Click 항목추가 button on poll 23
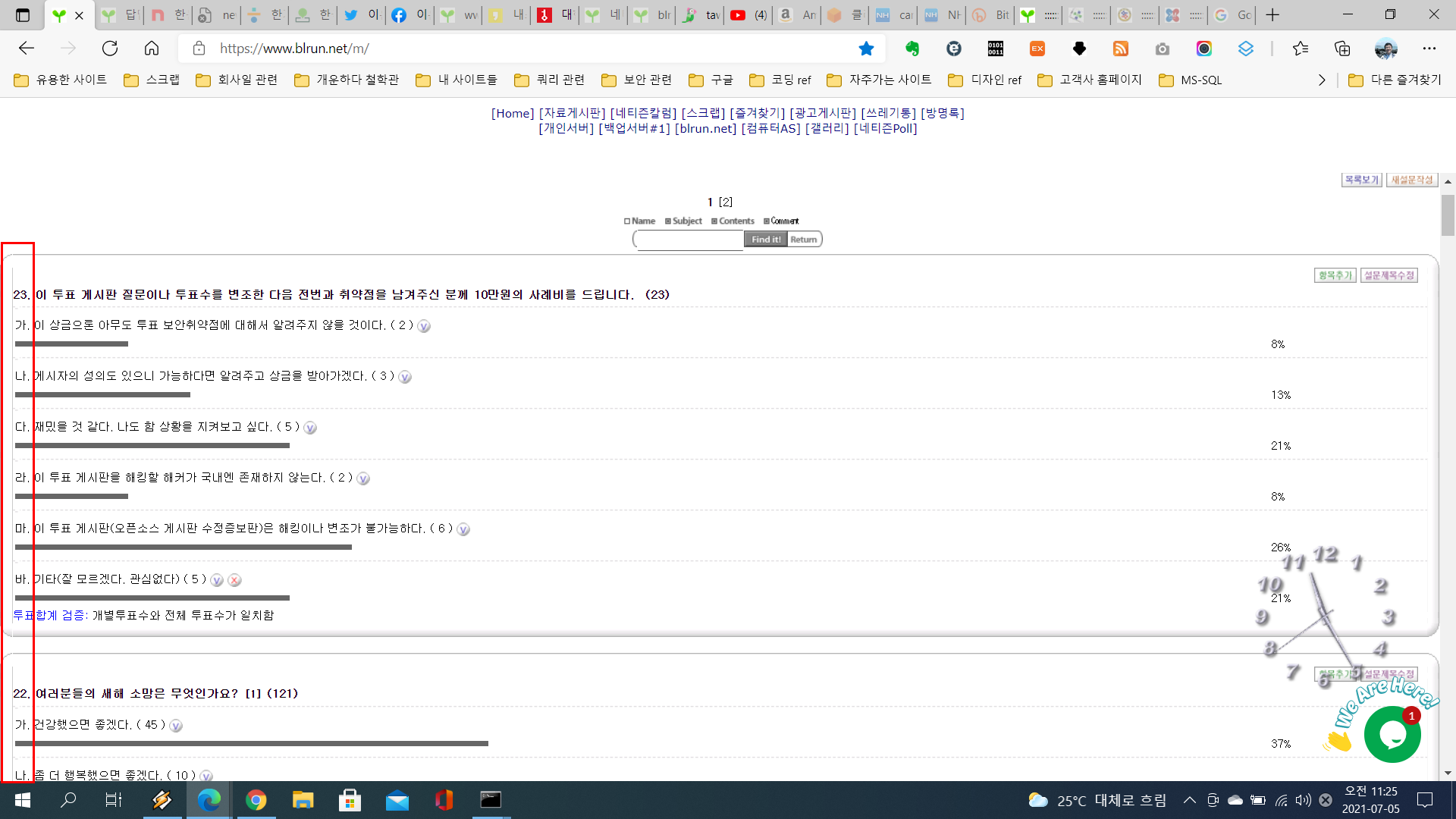The height and width of the screenshot is (819, 1456). tap(1335, 275)
